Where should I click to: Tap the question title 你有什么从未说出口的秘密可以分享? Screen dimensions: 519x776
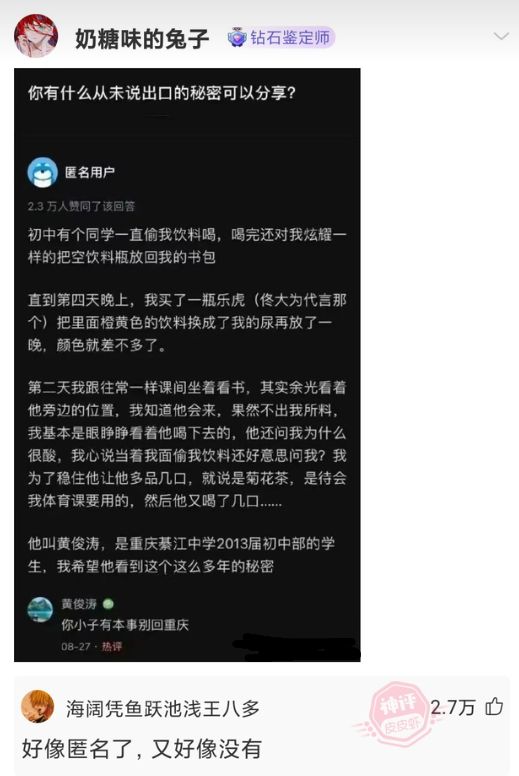(x=162, y=93)
